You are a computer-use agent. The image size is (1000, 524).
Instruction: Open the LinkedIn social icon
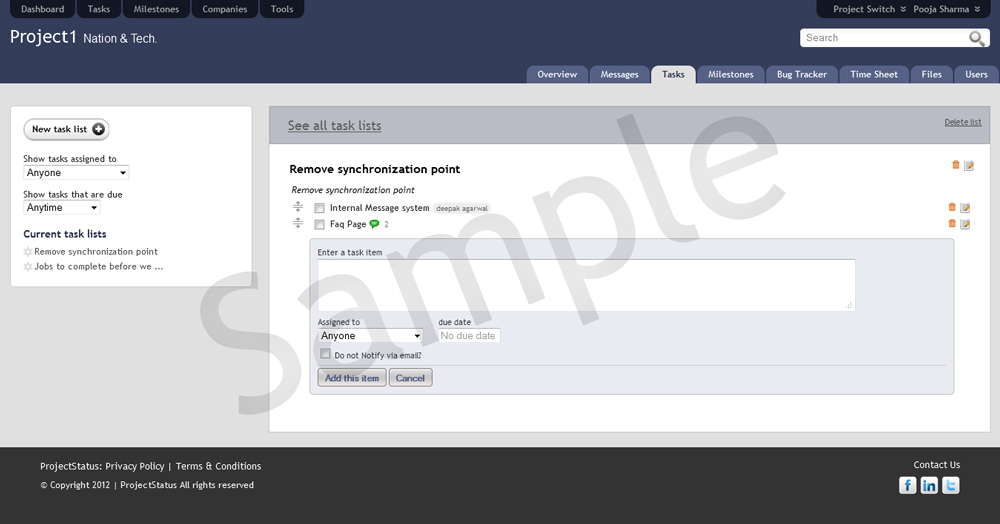[x=929, y=486]
